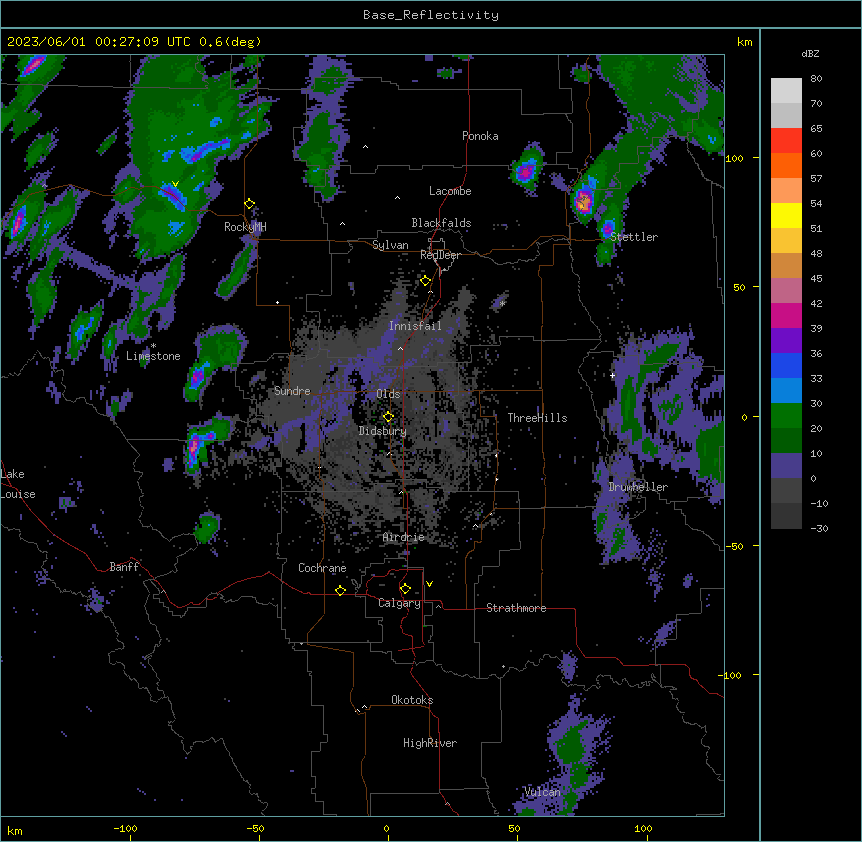
Task: Select the Banff town label
Action: [124, 567]
